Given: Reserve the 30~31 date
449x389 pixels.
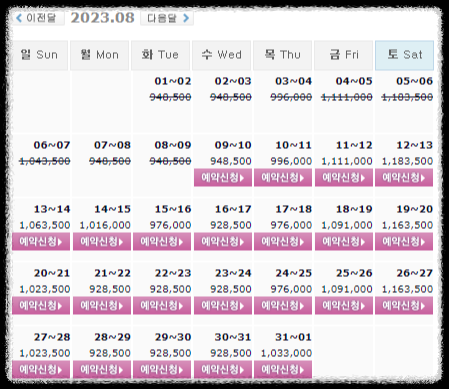Looking at the screenshot, I should [x=223, y=369].
